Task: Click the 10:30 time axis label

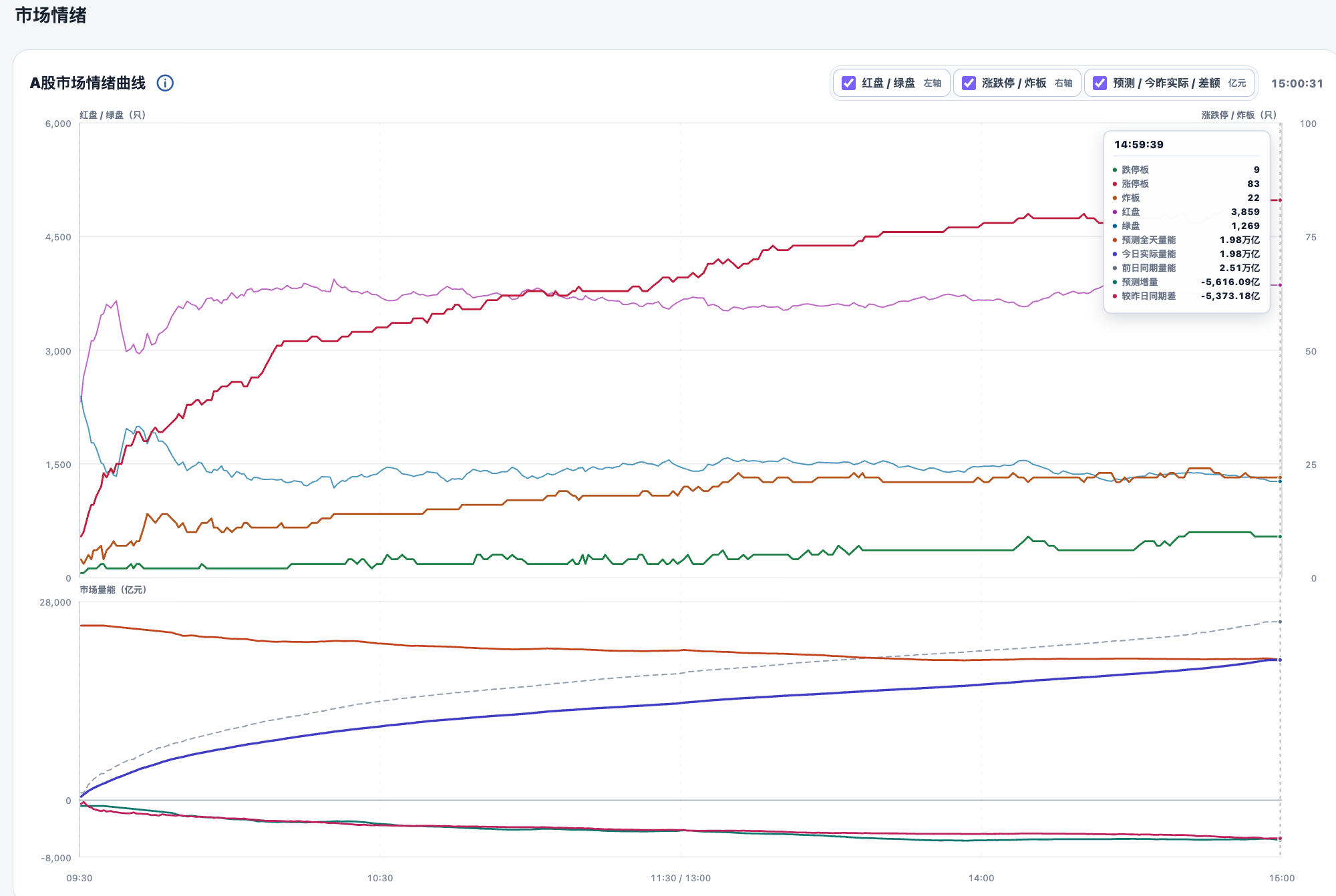Action: (x=380, y=878)
